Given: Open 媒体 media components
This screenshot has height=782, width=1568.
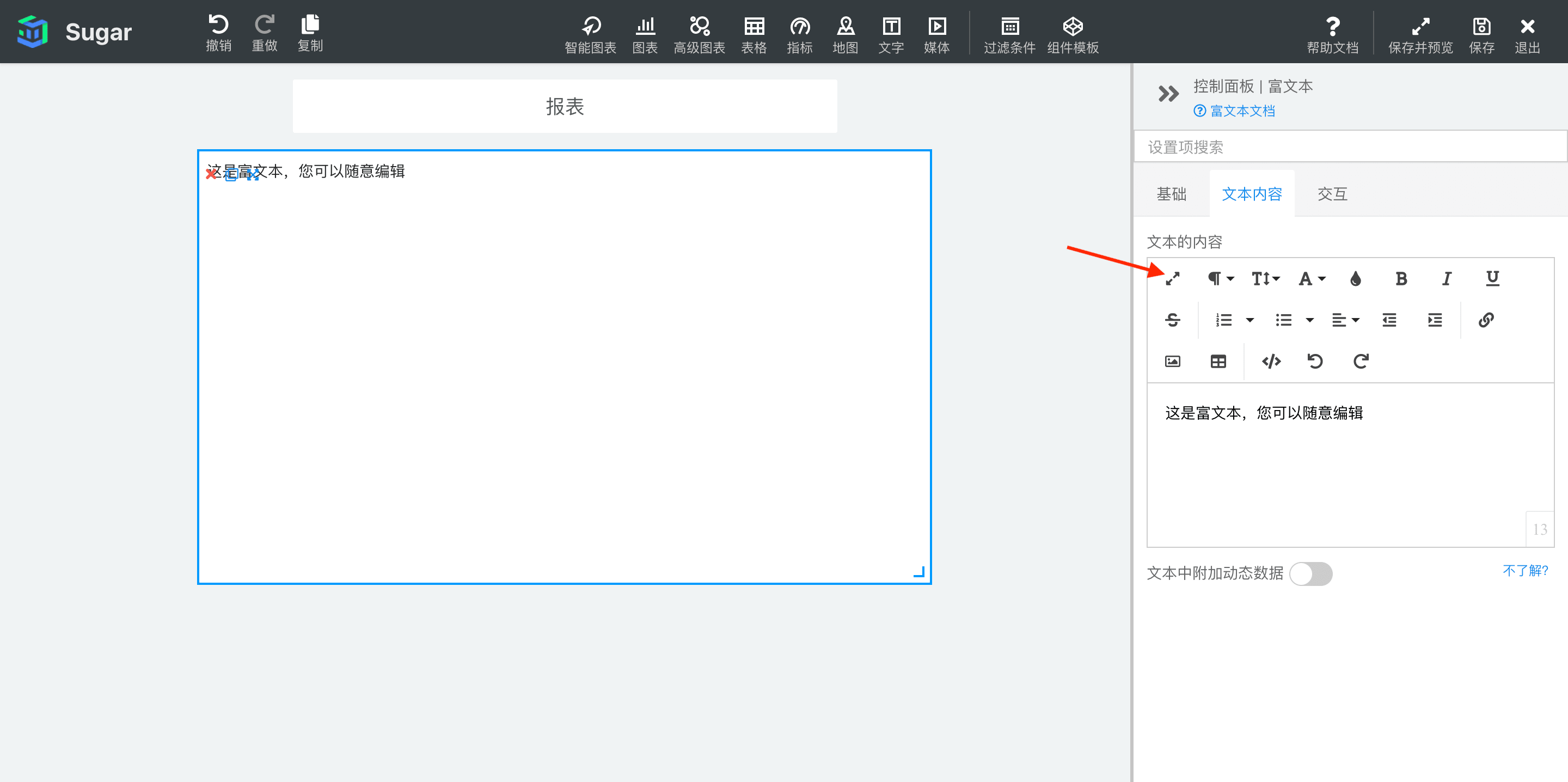Looking at the screenshot, I should (x=936, y=35).
